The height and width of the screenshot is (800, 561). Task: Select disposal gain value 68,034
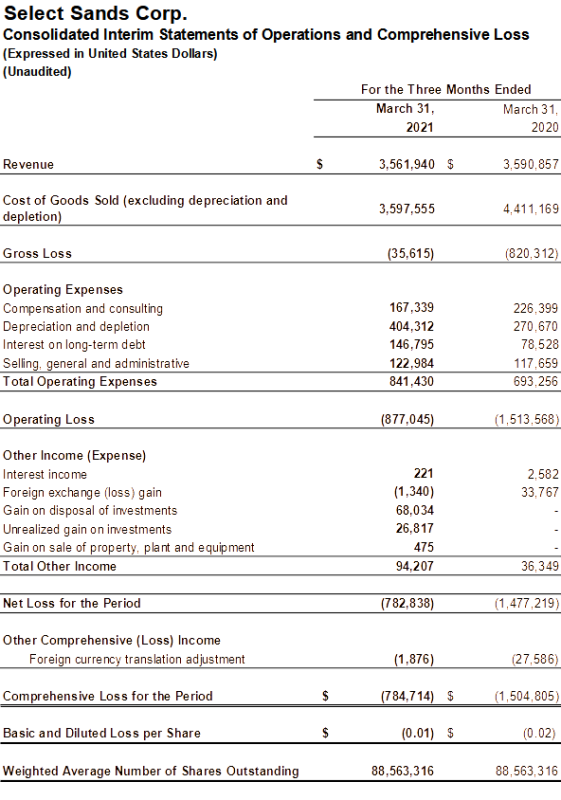tap(415, 510)
